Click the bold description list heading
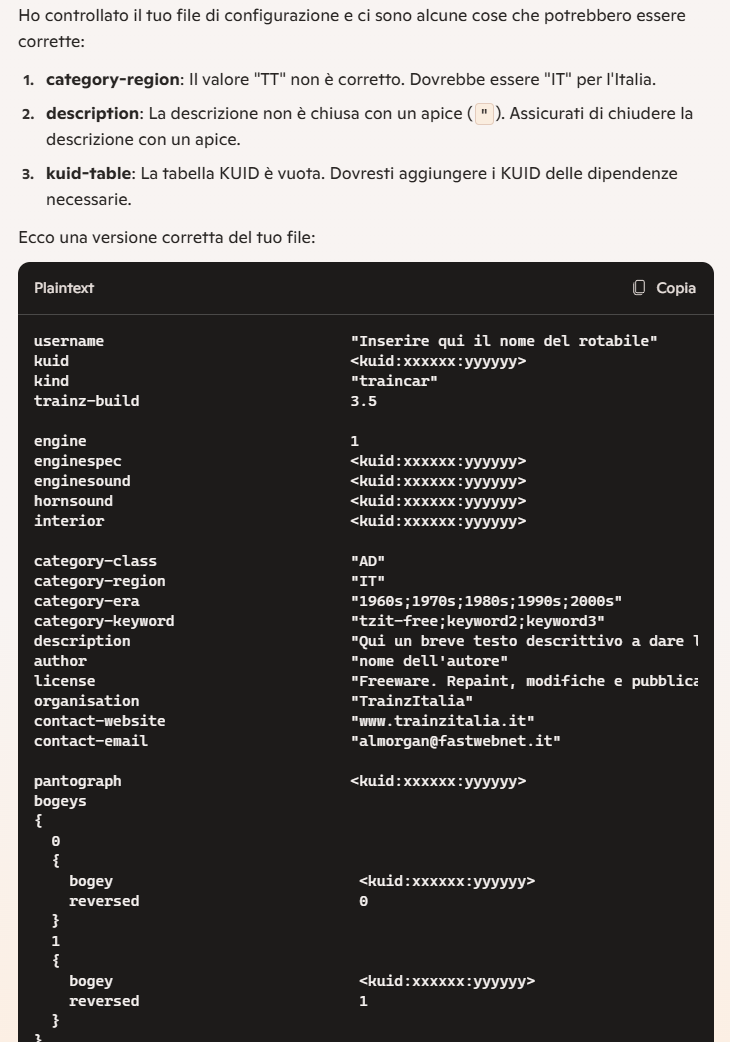Viewport: 730px width, 1042px height. coord(92,114)
